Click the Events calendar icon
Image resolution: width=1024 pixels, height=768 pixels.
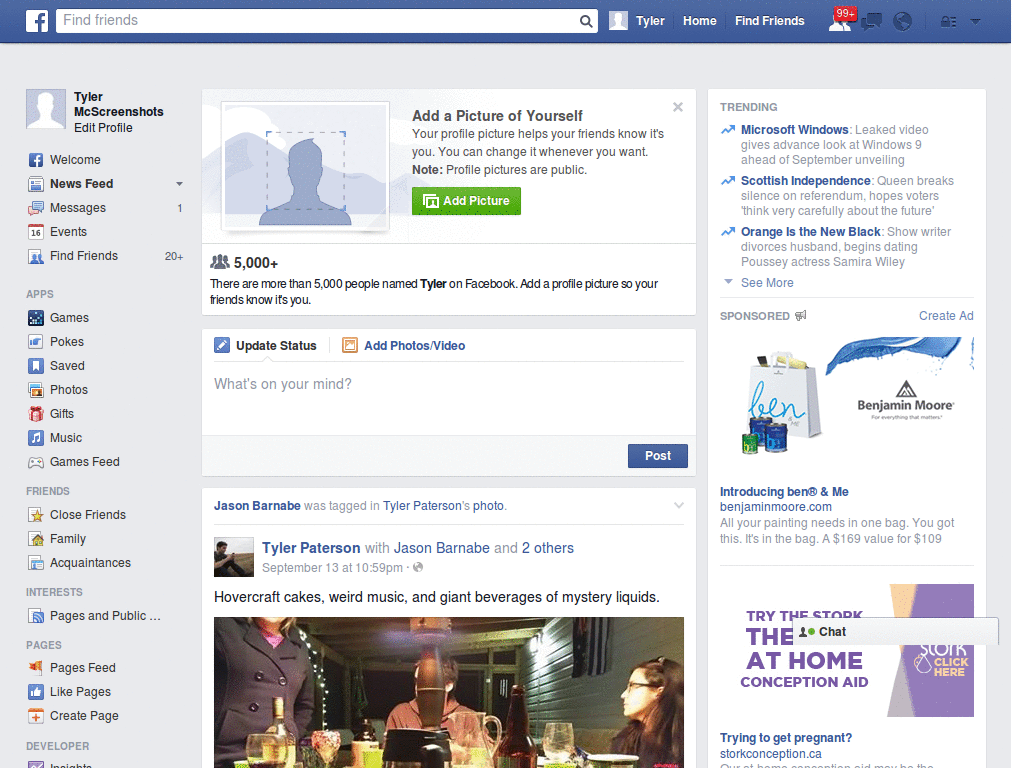click(36, 232)
